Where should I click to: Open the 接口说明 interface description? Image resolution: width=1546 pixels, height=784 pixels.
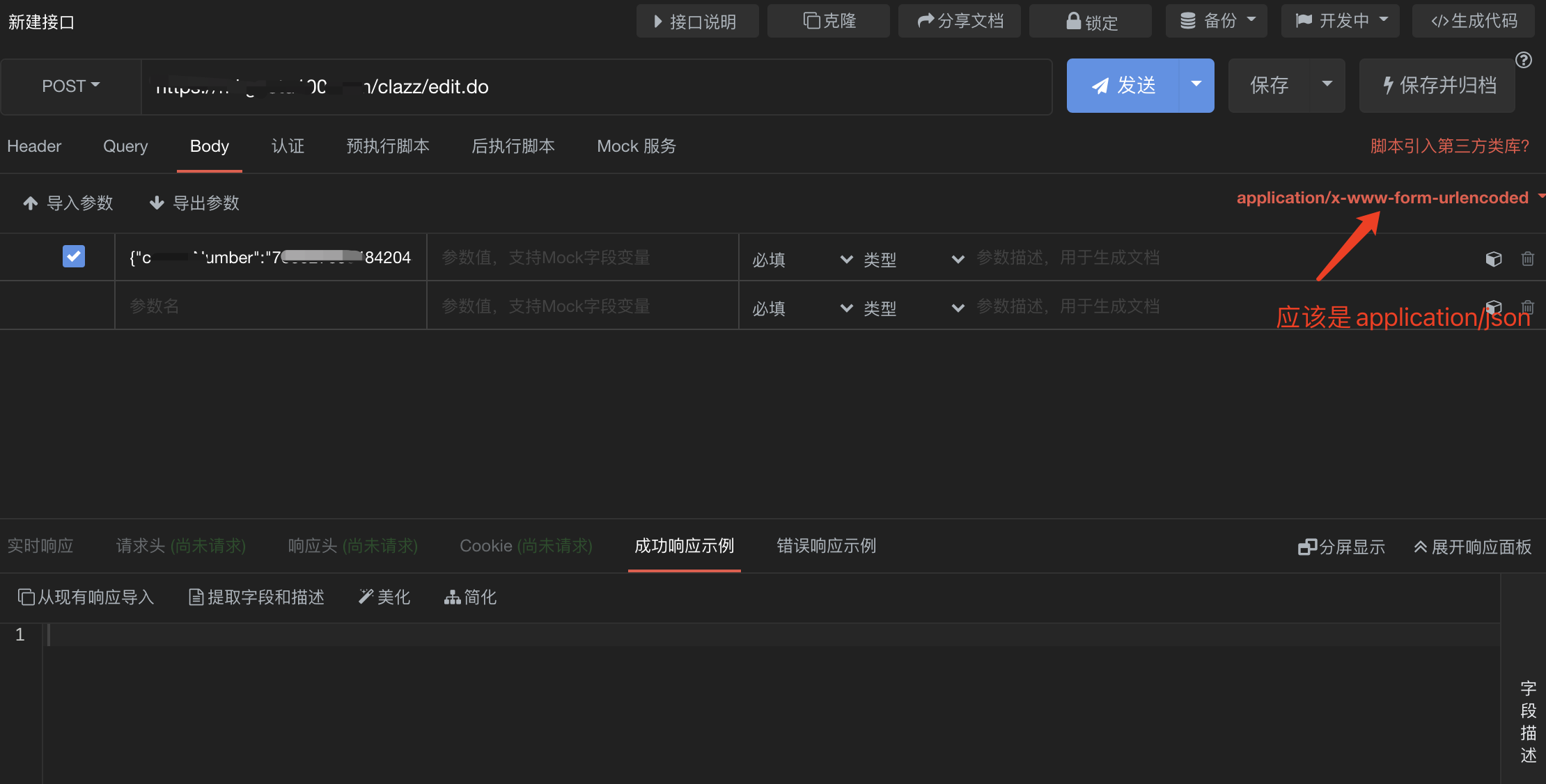click(697, 22)
